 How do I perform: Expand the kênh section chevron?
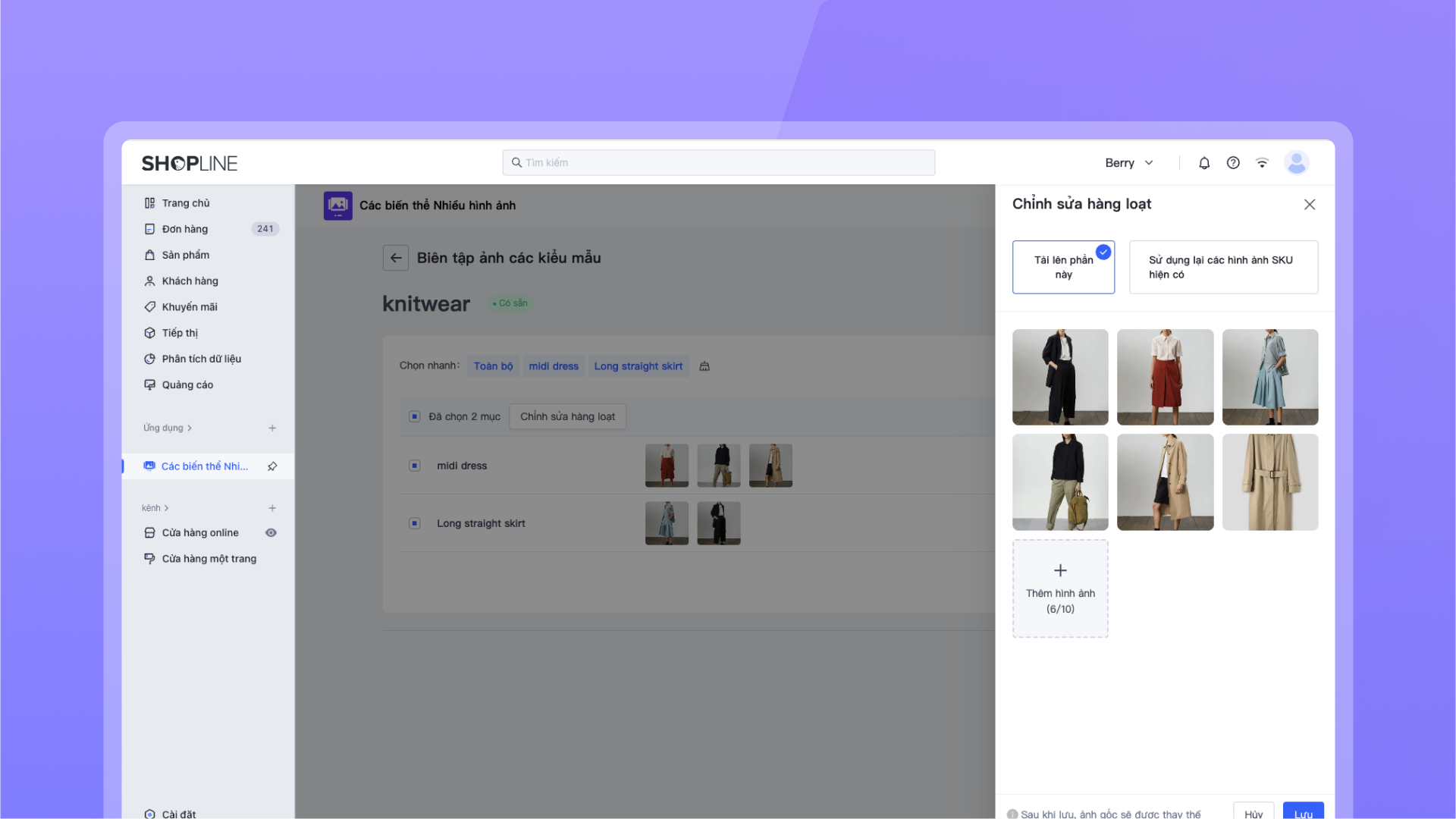click(x=167, y=508)
